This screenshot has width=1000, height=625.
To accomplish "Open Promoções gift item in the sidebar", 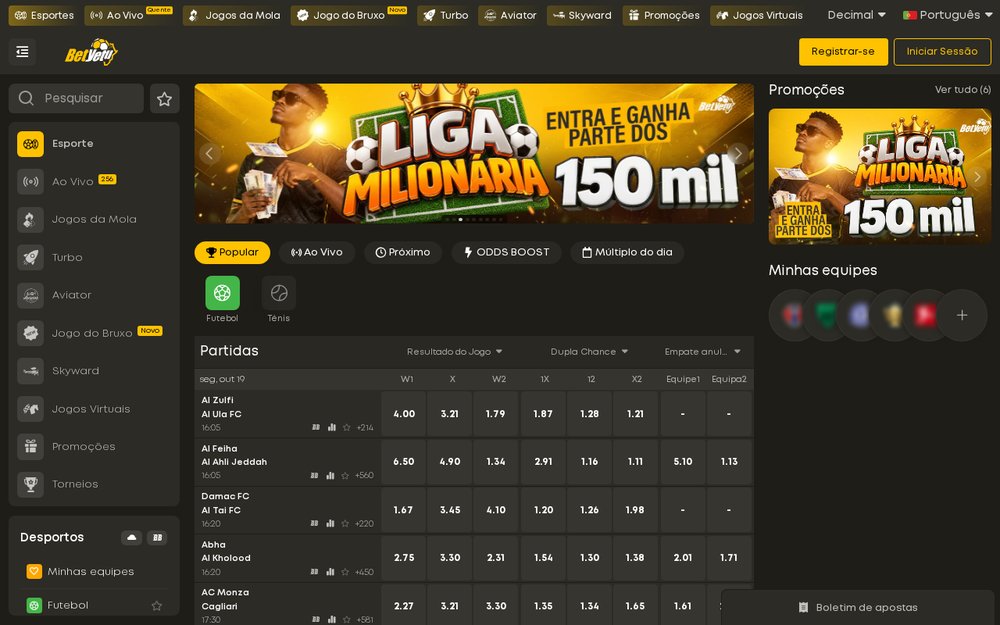I will click(x=94, y=446).
